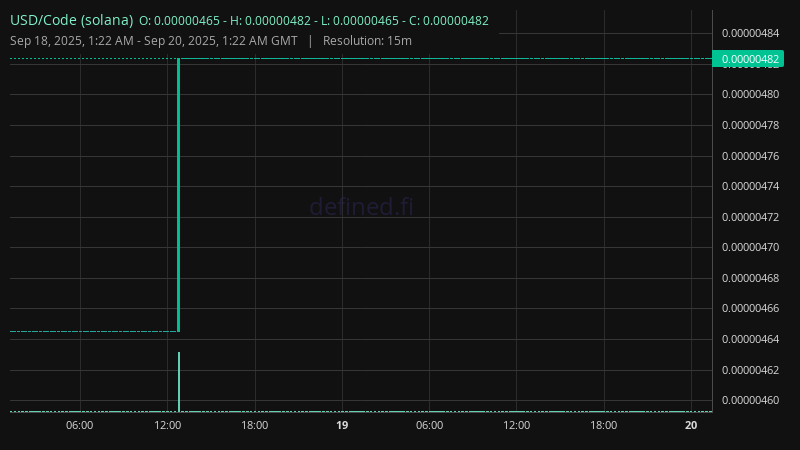Viewport: 800px width, 450px height.
Task: Click the bold 20 date axis label
Action: (691, 426)
